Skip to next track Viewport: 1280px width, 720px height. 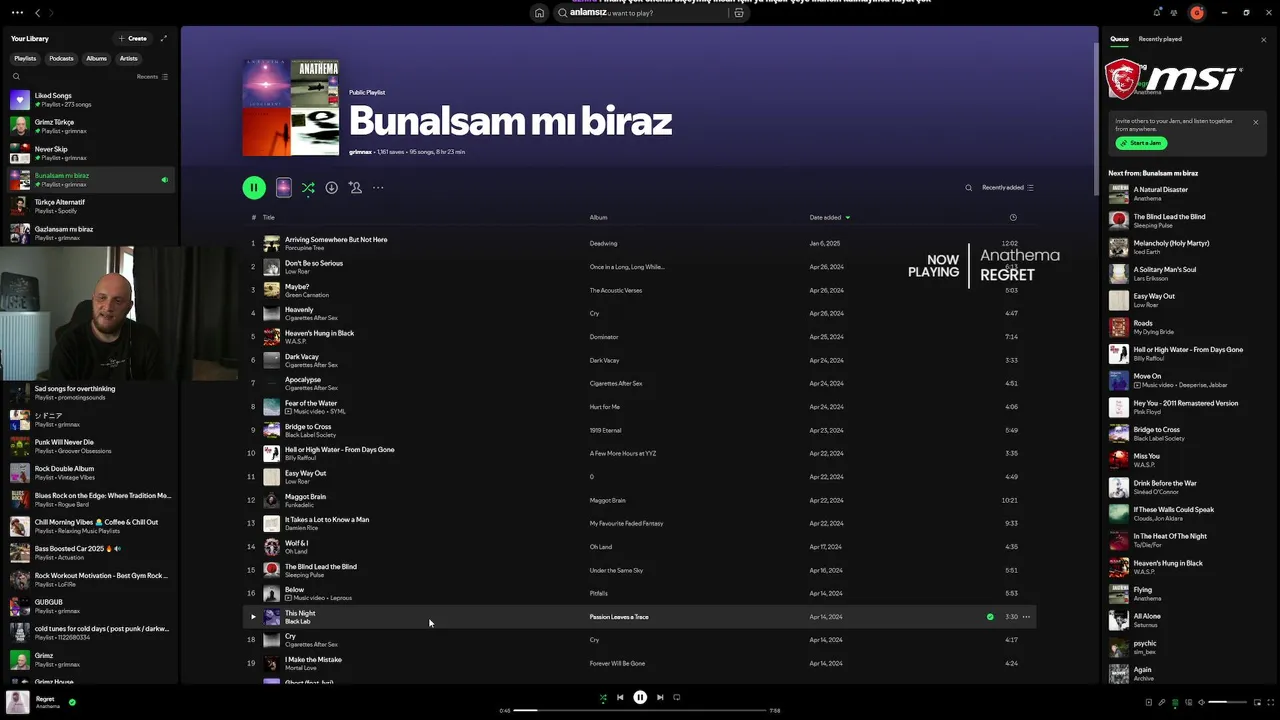[660, 698]
